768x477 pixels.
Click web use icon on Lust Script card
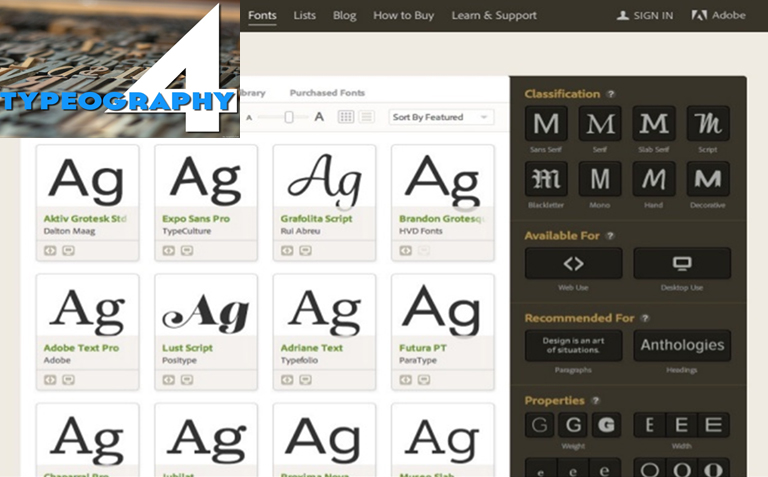point(168,380)
